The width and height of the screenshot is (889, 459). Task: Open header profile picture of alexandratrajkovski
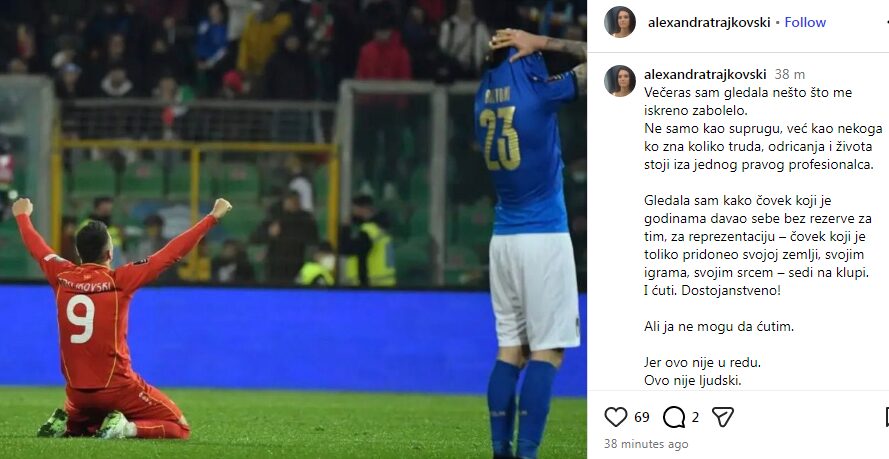point(620,22)
